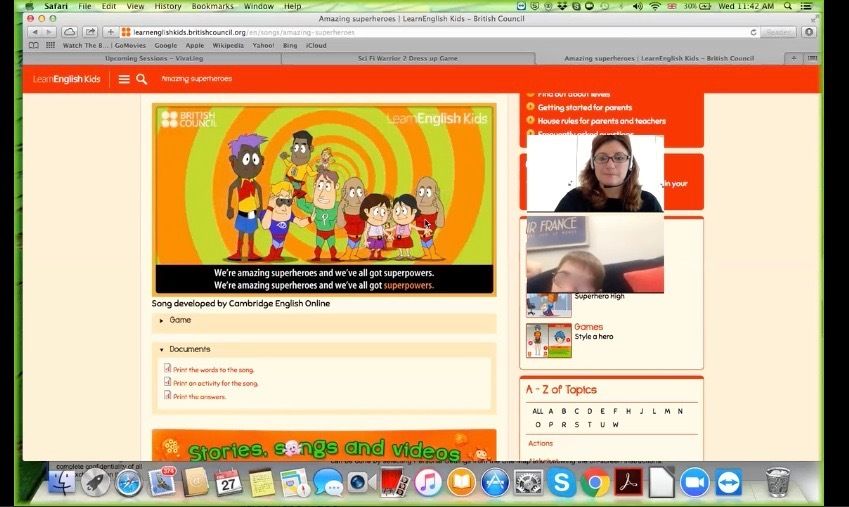Image resolution: width=849 pixels, height=507 pixels.
Task: Click the Reader button in address bar
Action: [779, 32]
